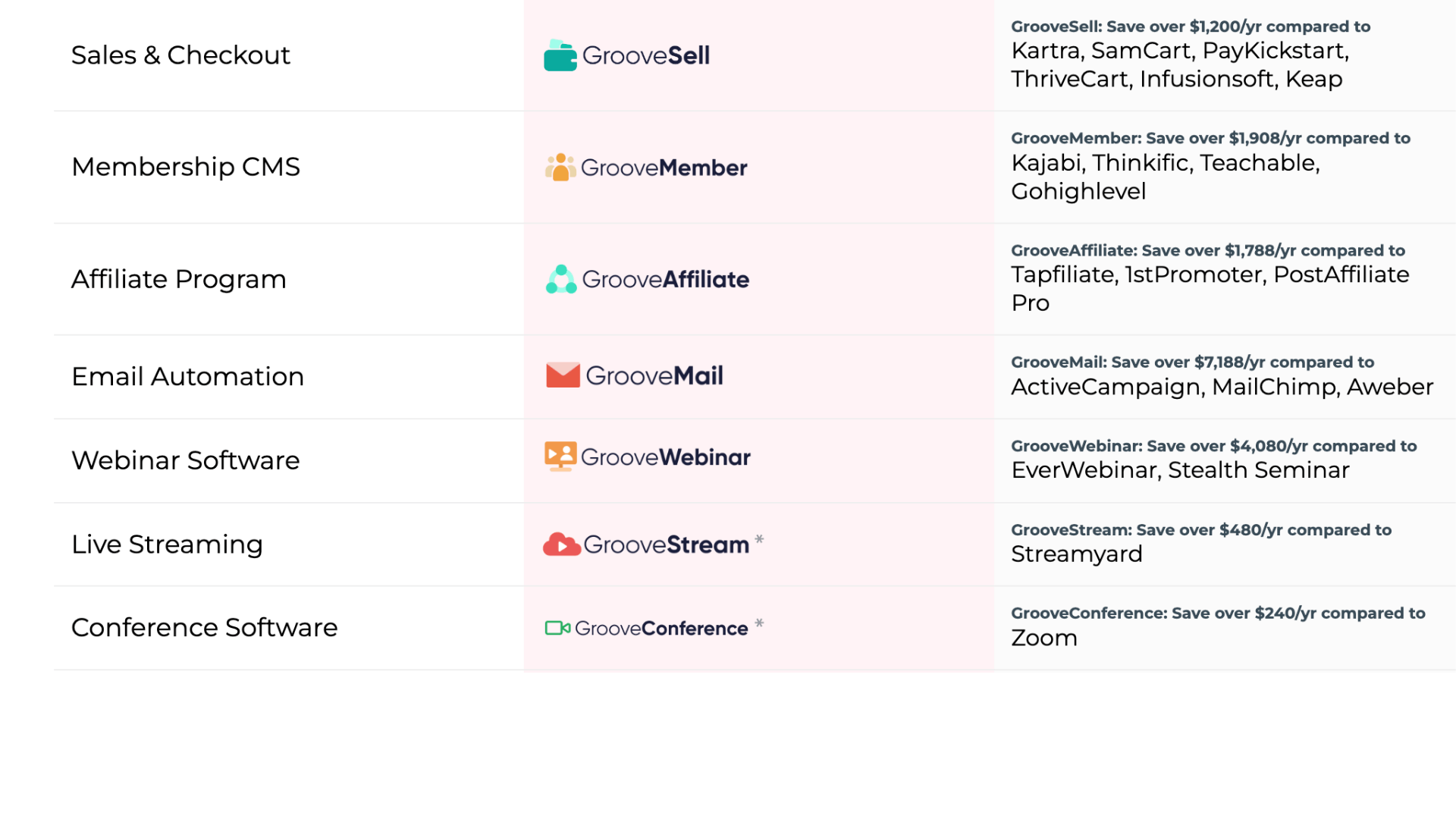
Task: Click 'GrooveConference: Save over $240/yr' heading
Action: tap(1218, 613)
